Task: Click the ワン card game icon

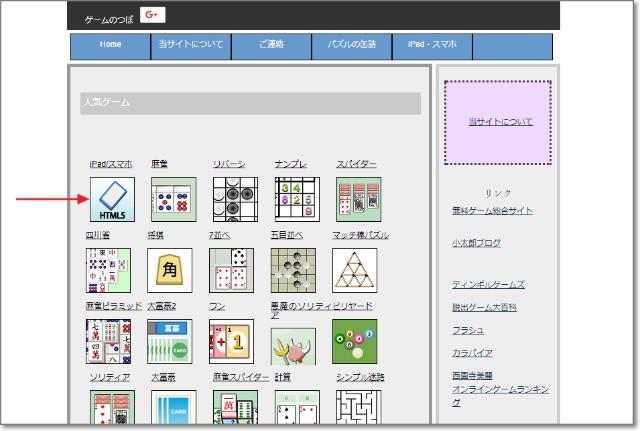Action: 231,342
